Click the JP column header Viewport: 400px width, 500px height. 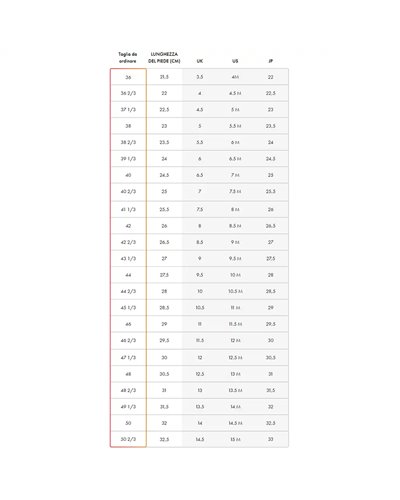pos(271,61)
